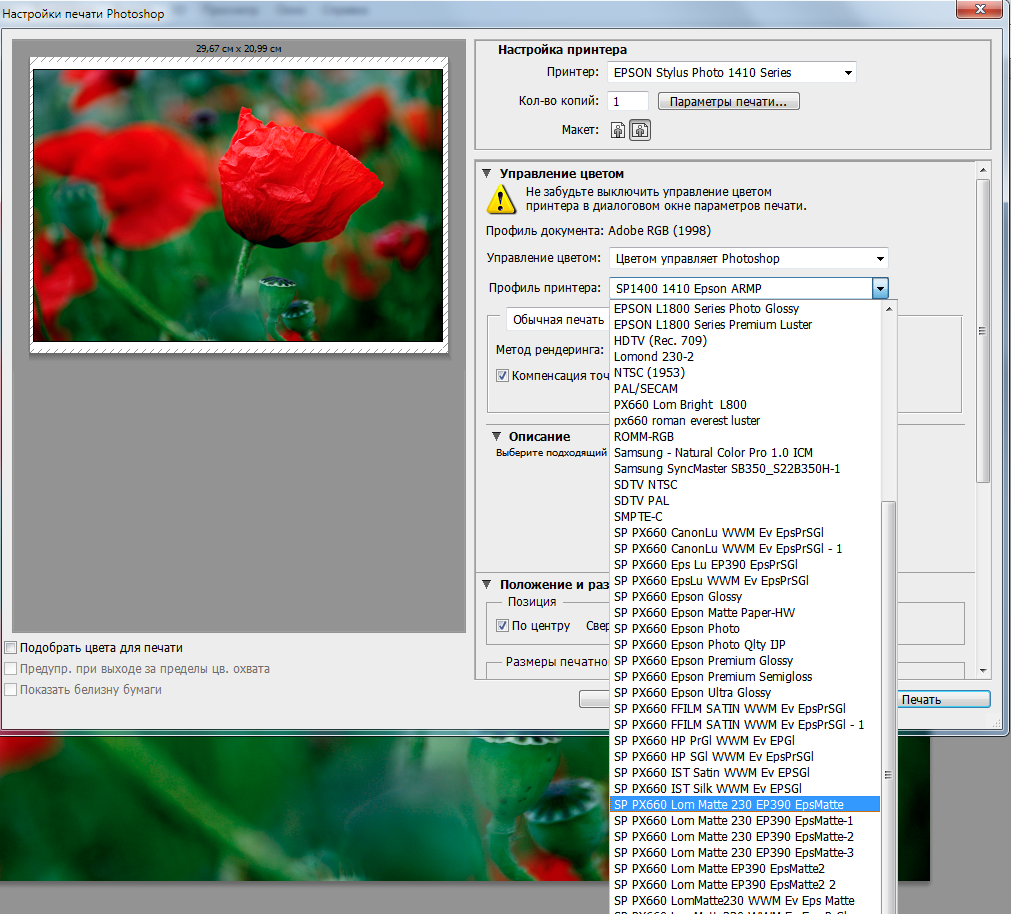The width and height of the screenshot is (1011, 914).
Task: Select landscape layout icon
Action: pyautogui.click(x=640, y=130)
